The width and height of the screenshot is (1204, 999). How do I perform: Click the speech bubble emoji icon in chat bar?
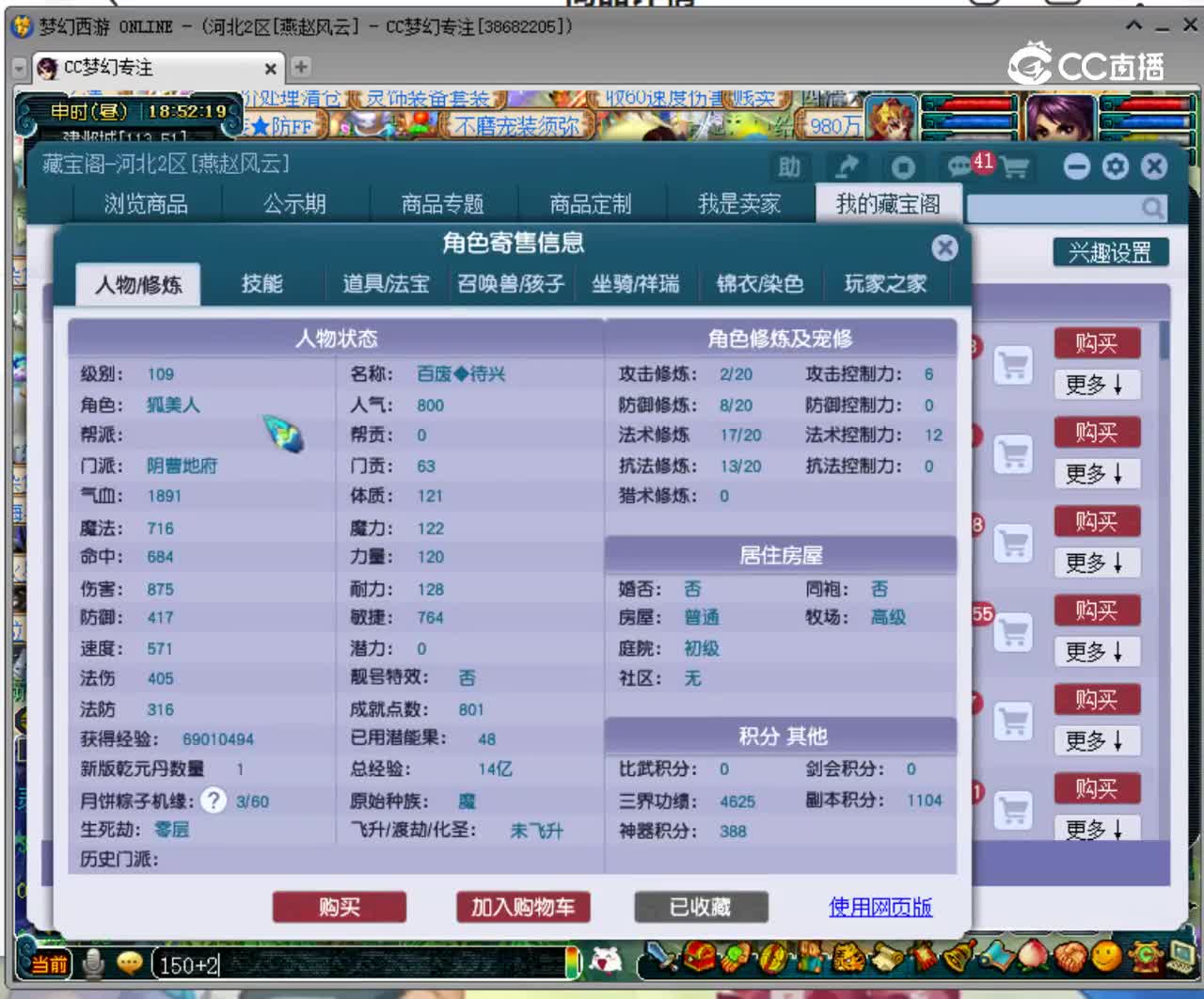[x=129, y=963]
